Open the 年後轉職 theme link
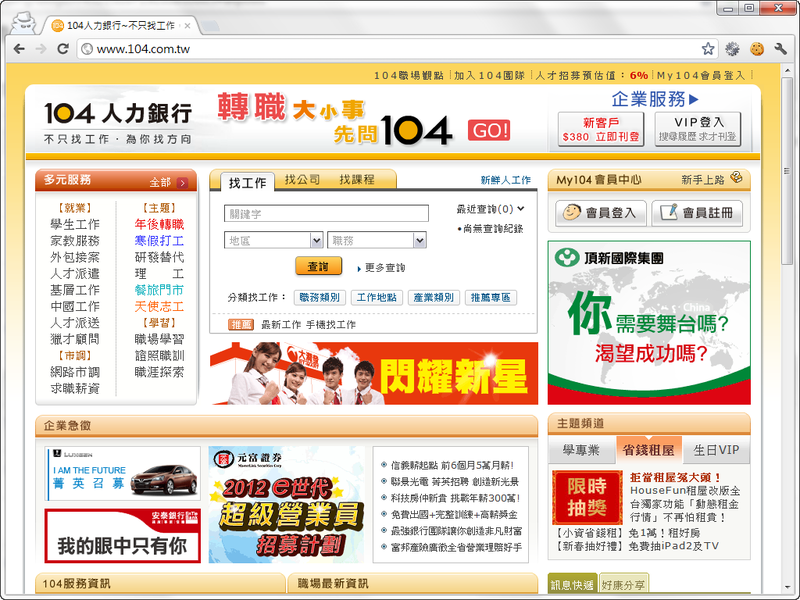Screen dimensions: 800x600 [159, 225]
